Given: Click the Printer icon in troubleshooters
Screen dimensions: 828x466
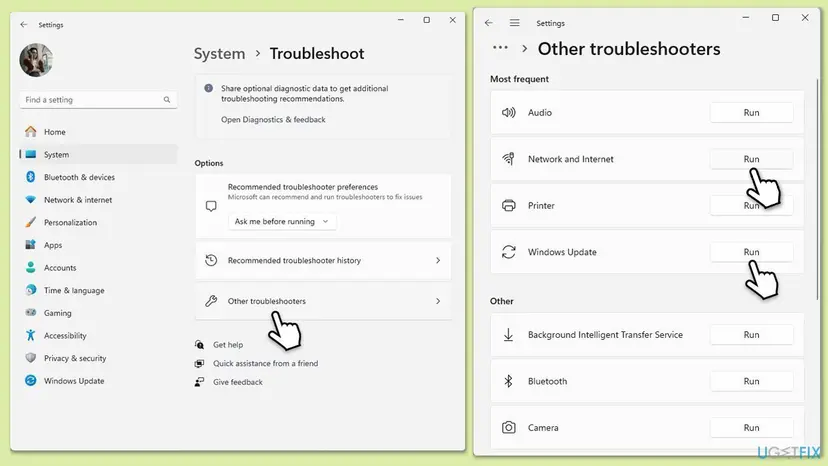Looking at the screenshot, I should (509, 206).
